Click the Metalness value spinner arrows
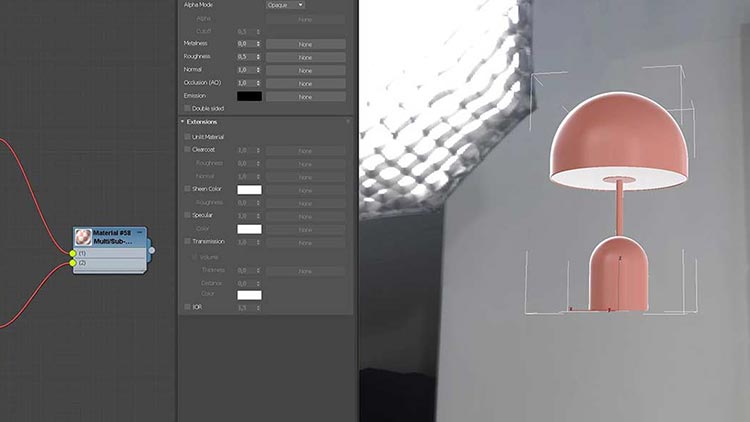750x422 pixels. 259,44
